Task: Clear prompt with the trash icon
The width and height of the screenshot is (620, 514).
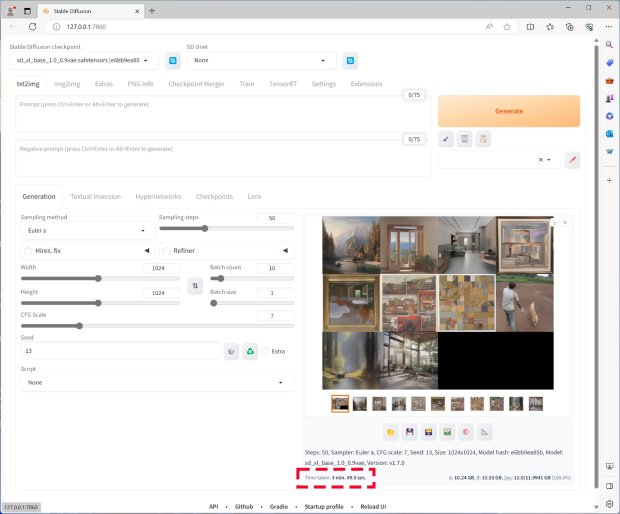Action: [464, 139]
